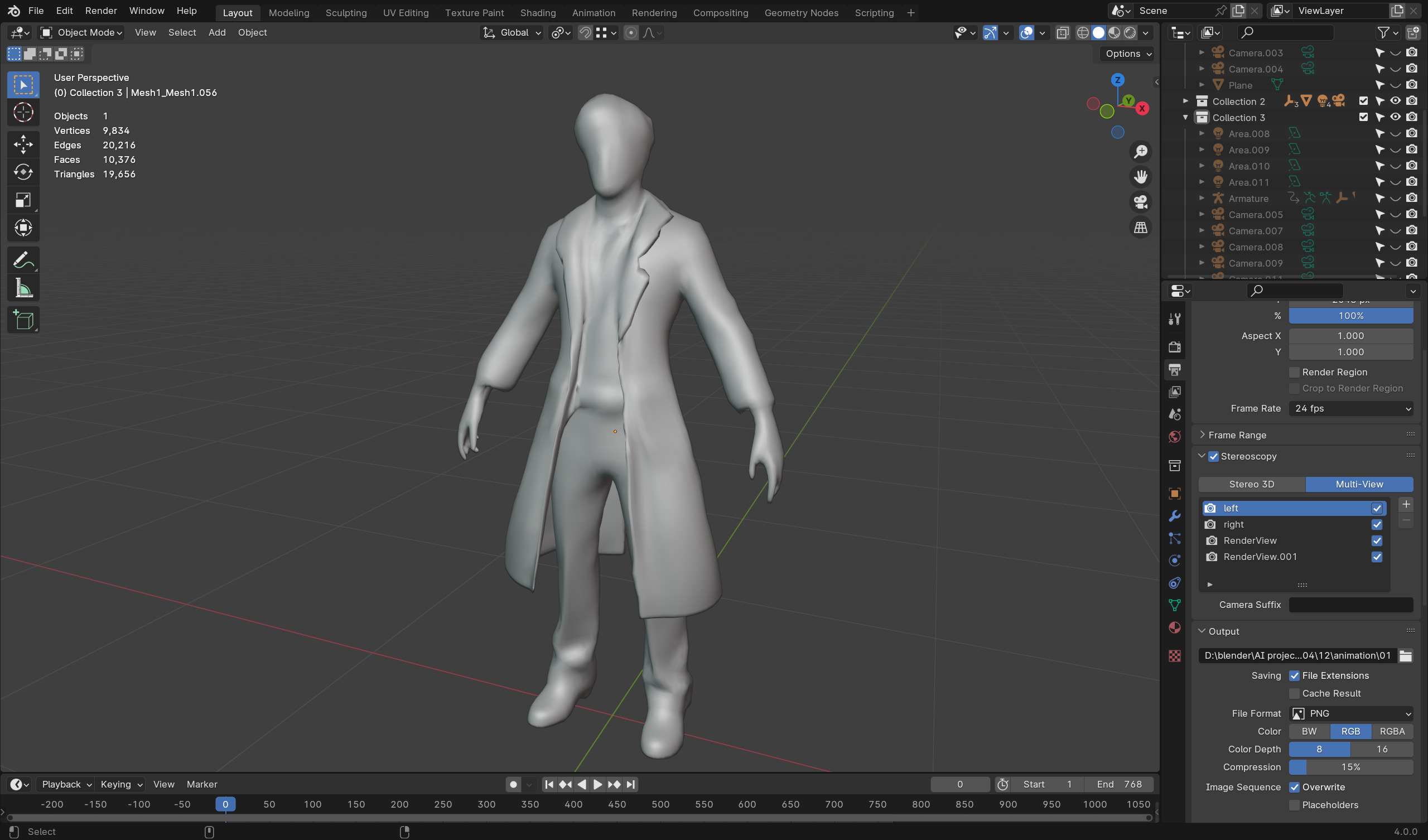Select Stereo 3D views format button
1428x840 pixels.
[x=1252, y=485]
